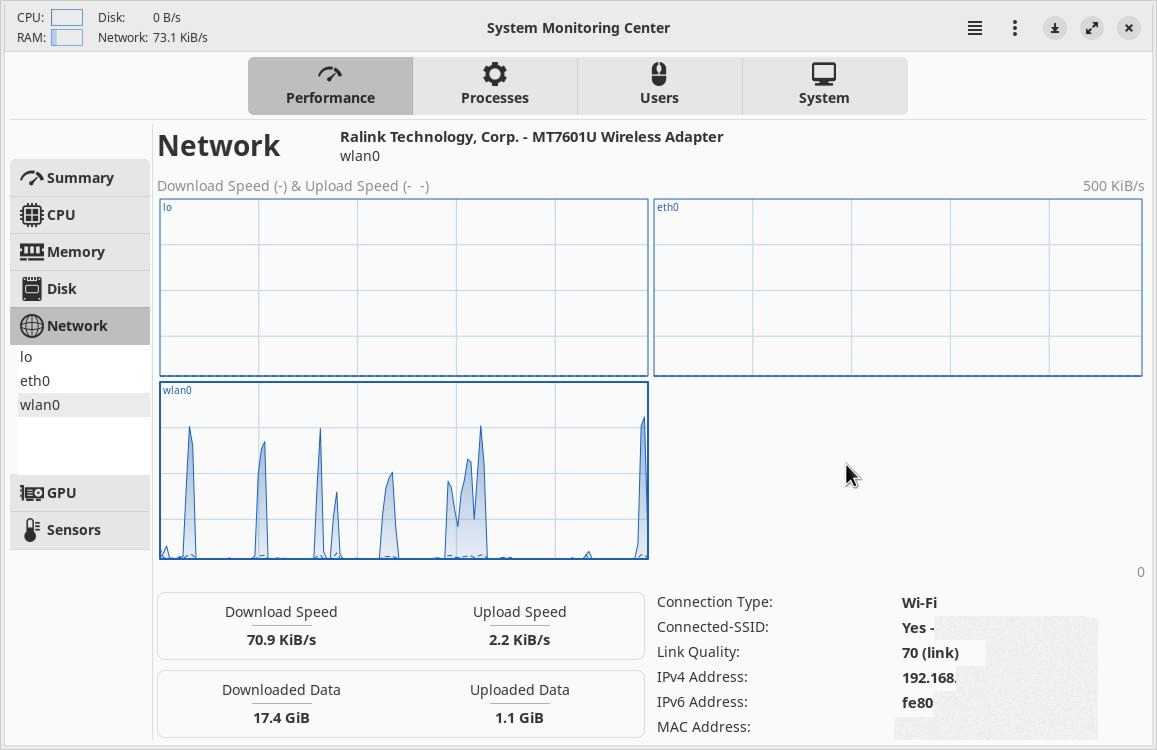Open the customize tabs list icon in header
The width and height of the screenshot is (1157, 750).
click(x=975, y=28)
